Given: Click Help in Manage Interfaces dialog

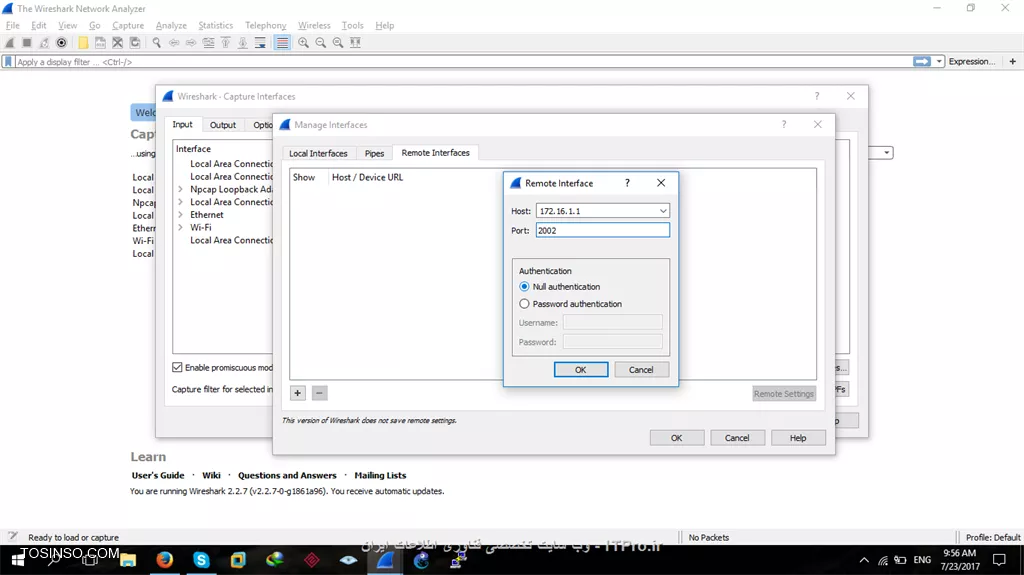Looking at the screenshot, I should [x=798, y=438].
